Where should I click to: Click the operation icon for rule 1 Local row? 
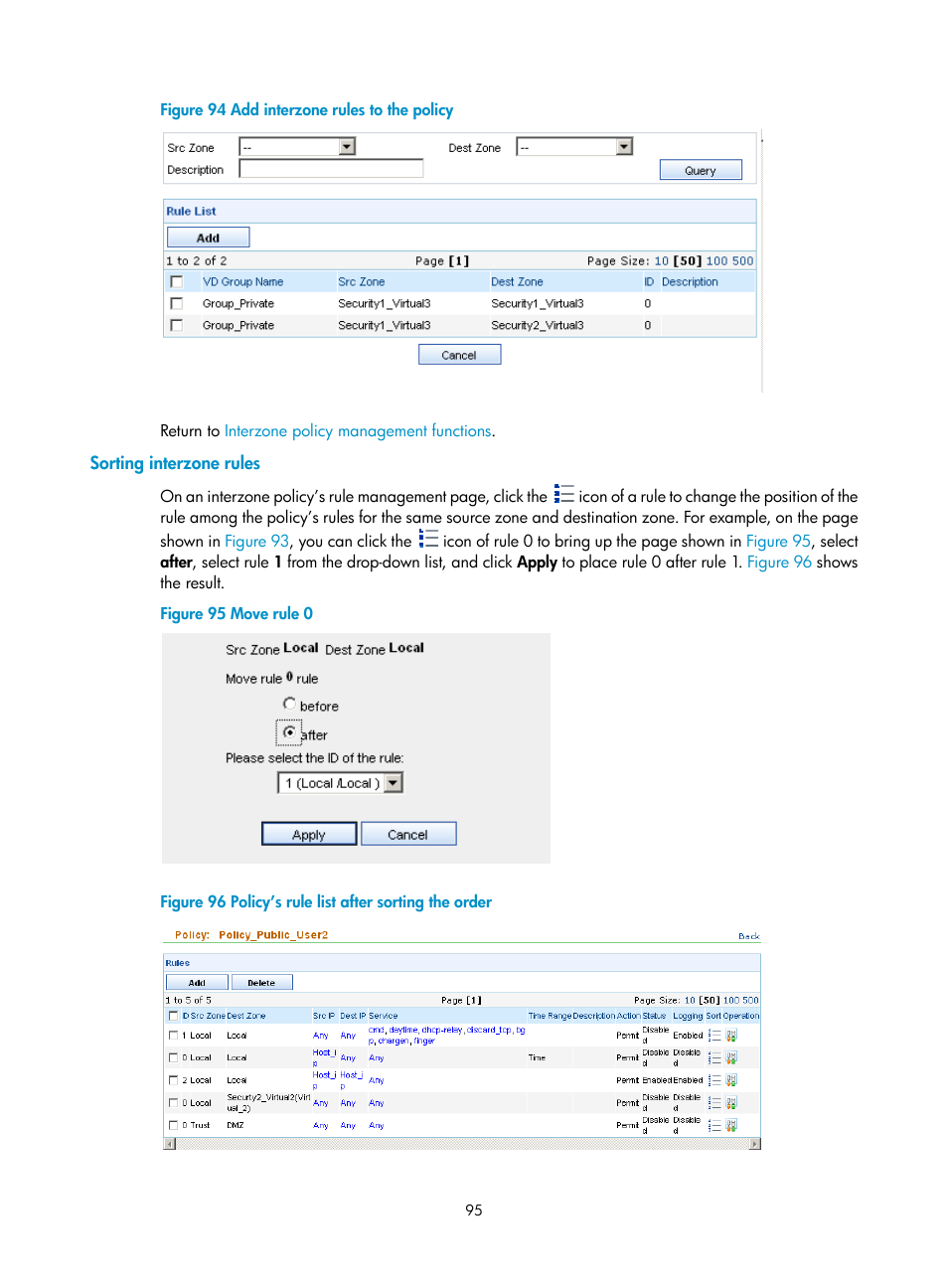tap(731, 1036)
